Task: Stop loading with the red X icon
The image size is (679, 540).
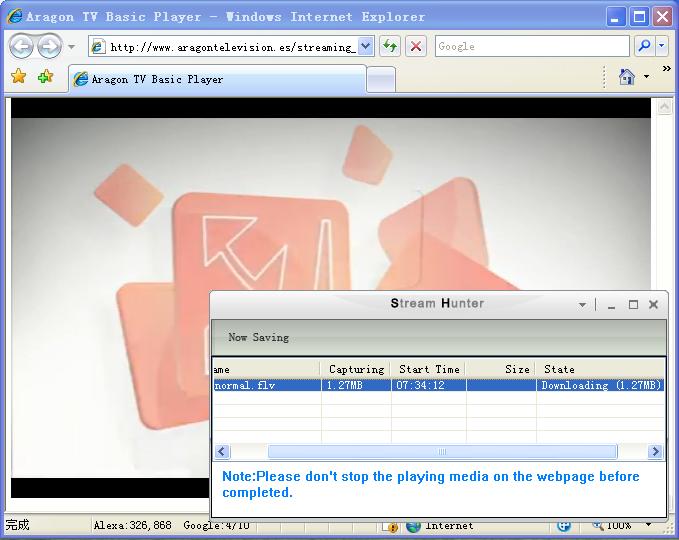Action: point(416,46)
